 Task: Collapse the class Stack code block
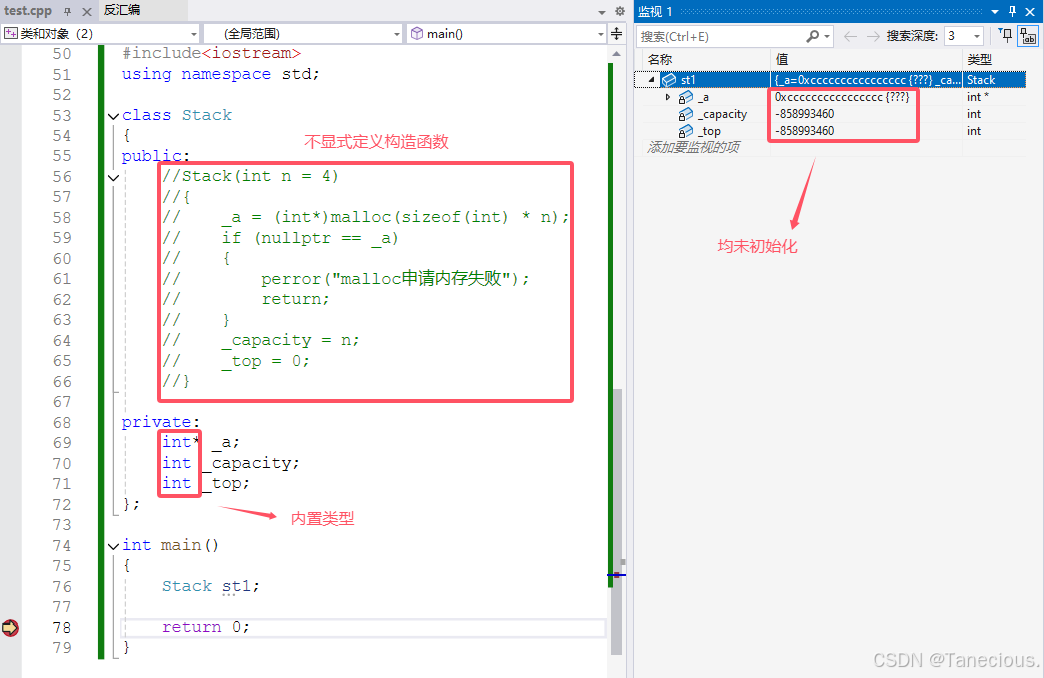(x=113, y=116)
